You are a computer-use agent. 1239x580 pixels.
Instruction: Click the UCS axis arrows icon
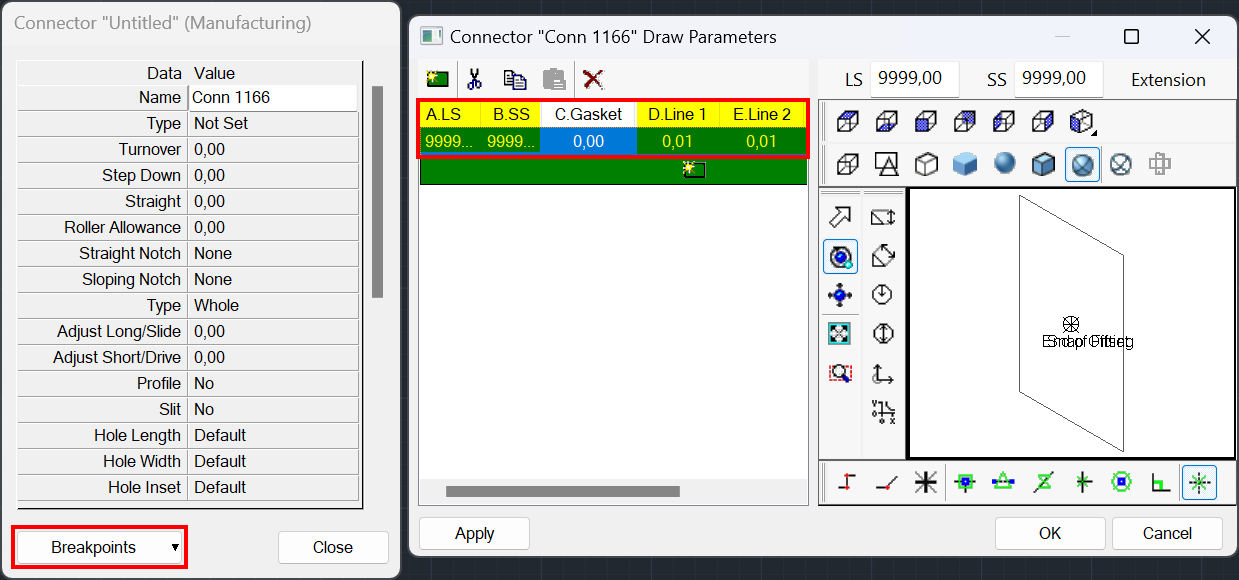883,374
